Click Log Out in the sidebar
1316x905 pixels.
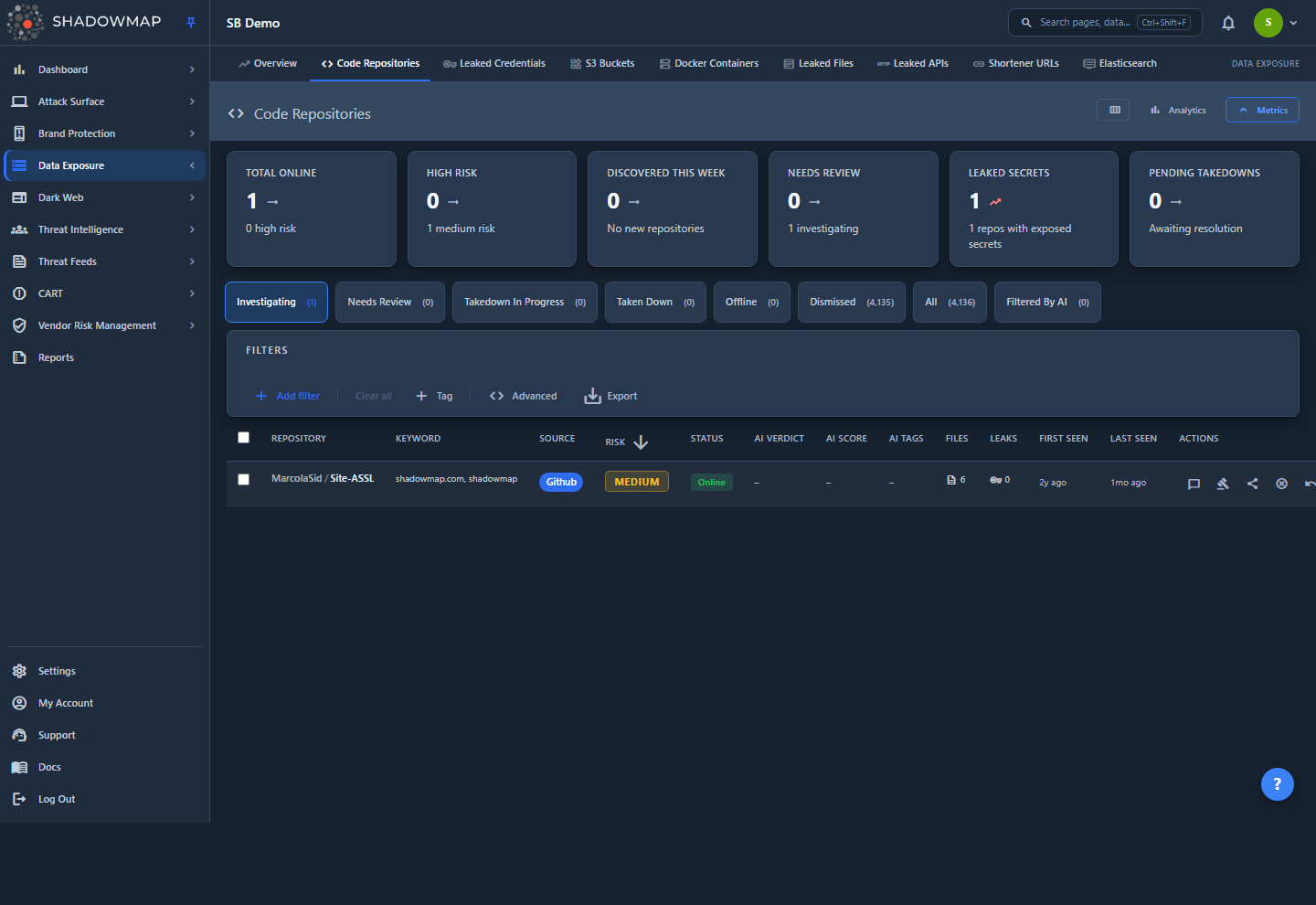57,799
